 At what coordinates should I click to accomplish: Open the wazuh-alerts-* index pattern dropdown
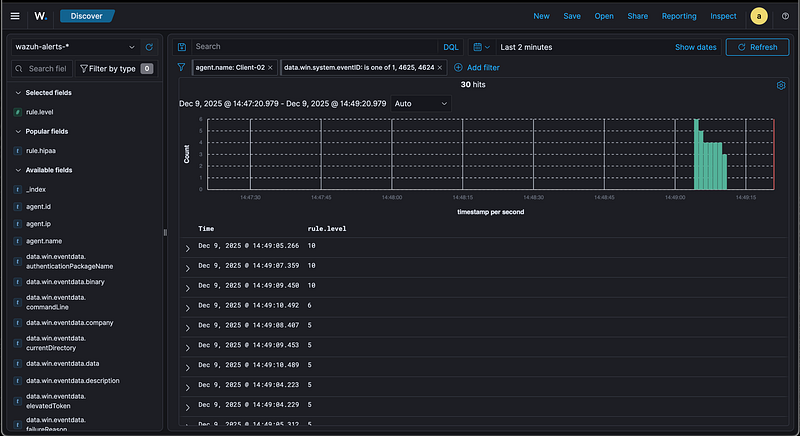(x=75, y=47)
